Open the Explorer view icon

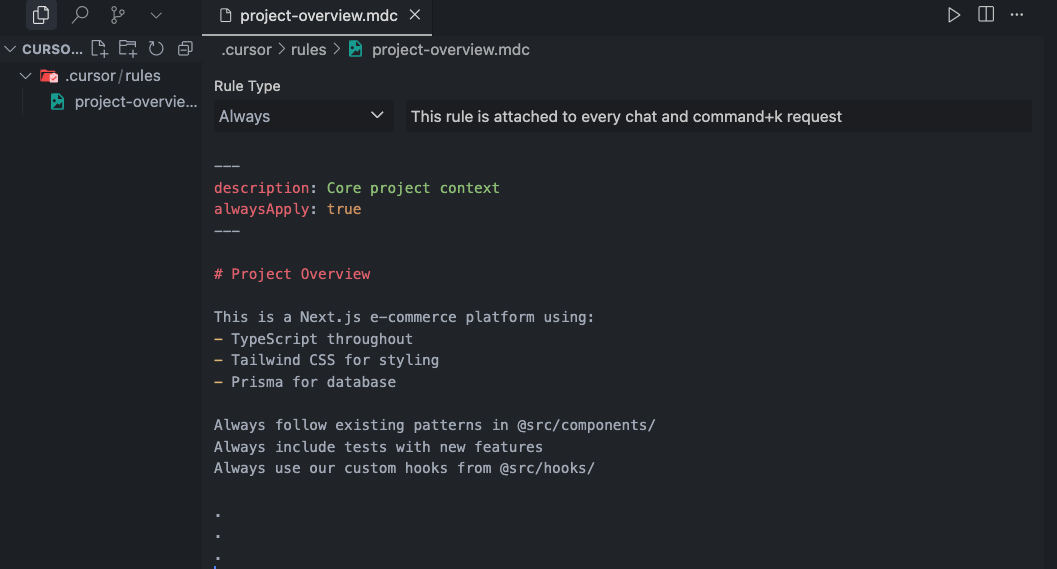point(41,14)
